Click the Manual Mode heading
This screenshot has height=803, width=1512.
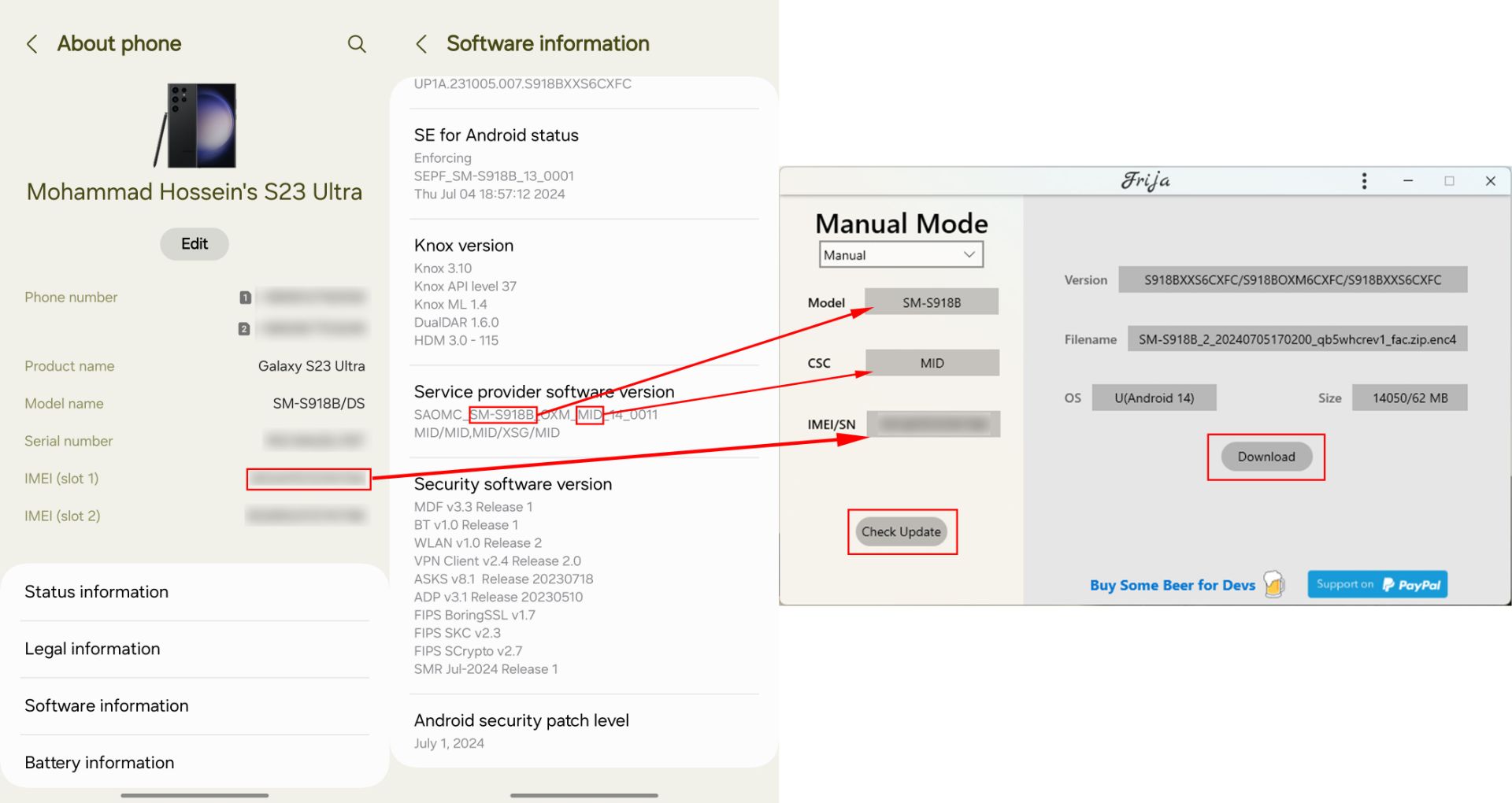pos(902,224)
